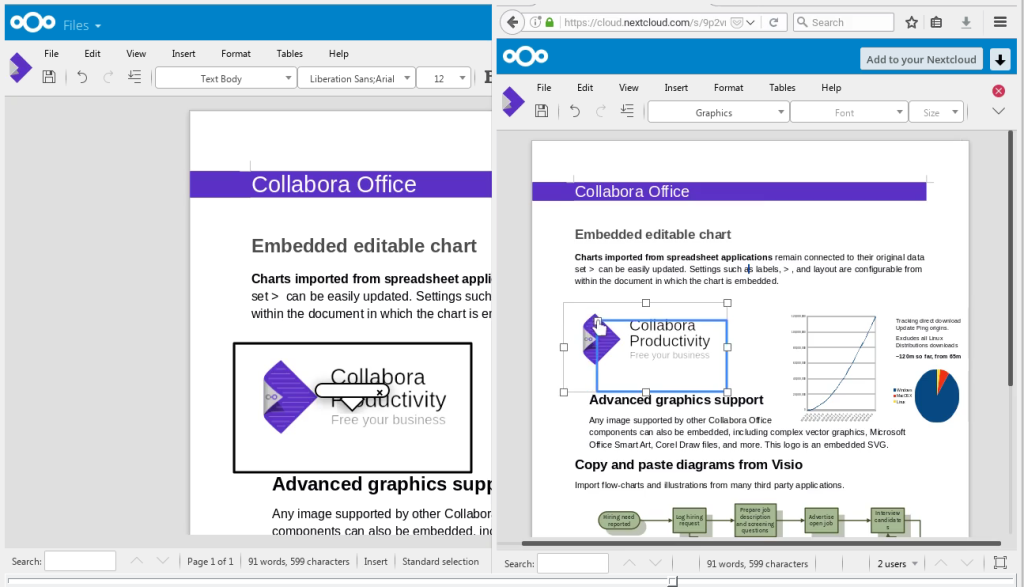Viewport: 1024px width, 587px height.
Task: Open the Text Body paragraph style dropdown
Action: 226,78
